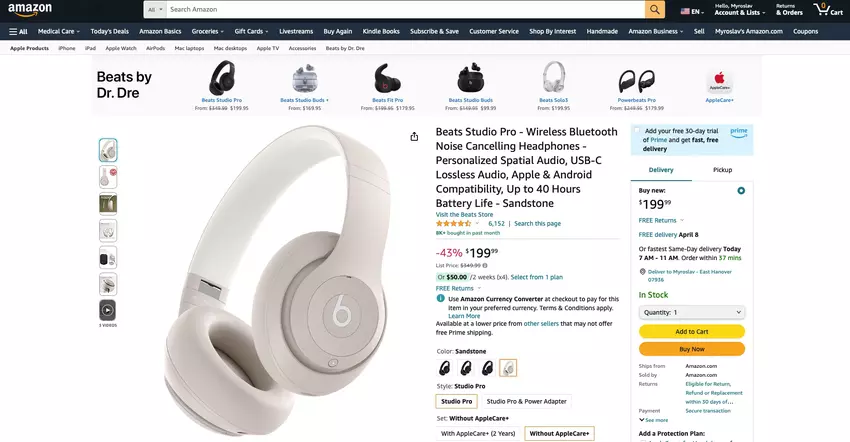
Task: Open the Beats Studio Buds + product image
Action: tap(304, 79)
